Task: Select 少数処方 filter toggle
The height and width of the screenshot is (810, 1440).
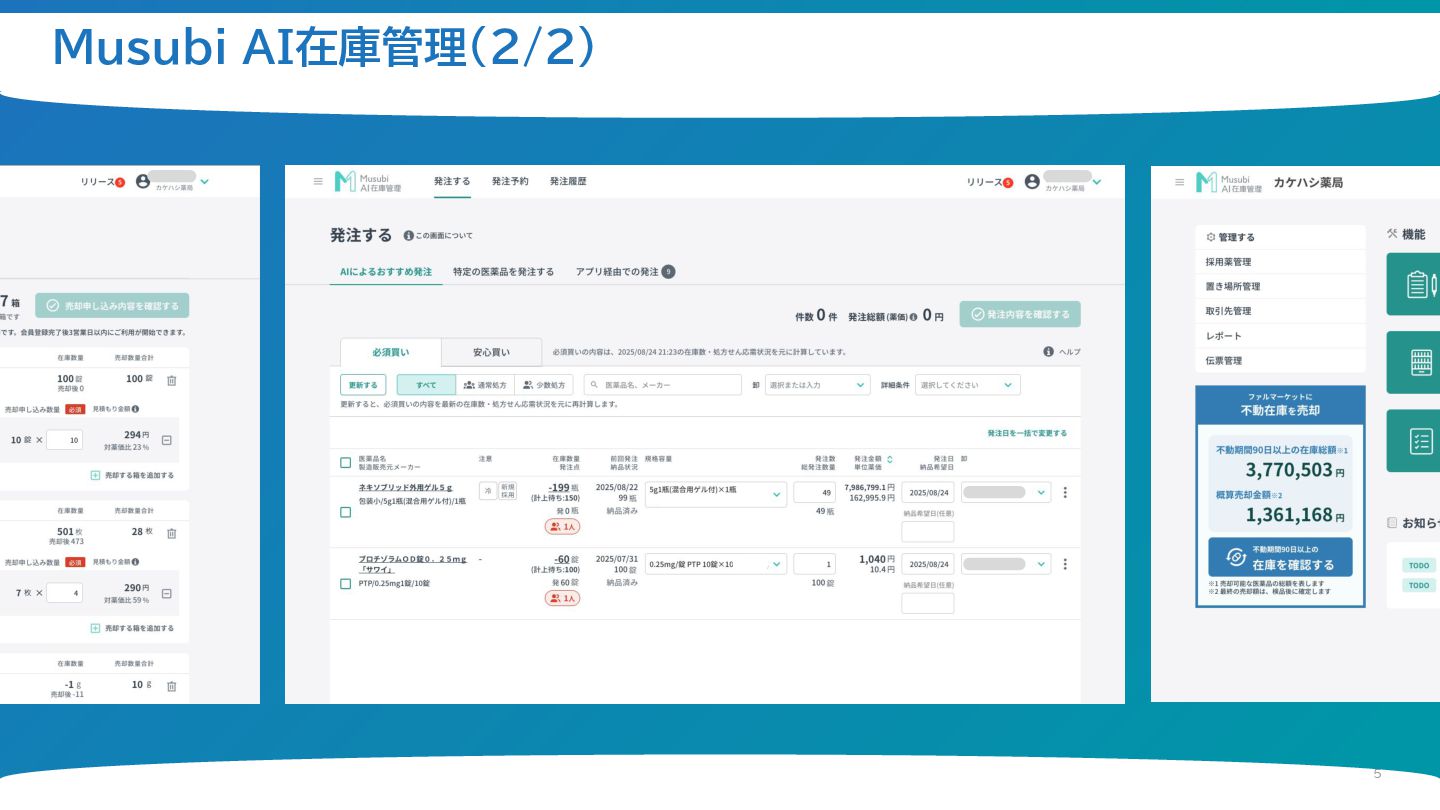Action: [x=544, y=385]
